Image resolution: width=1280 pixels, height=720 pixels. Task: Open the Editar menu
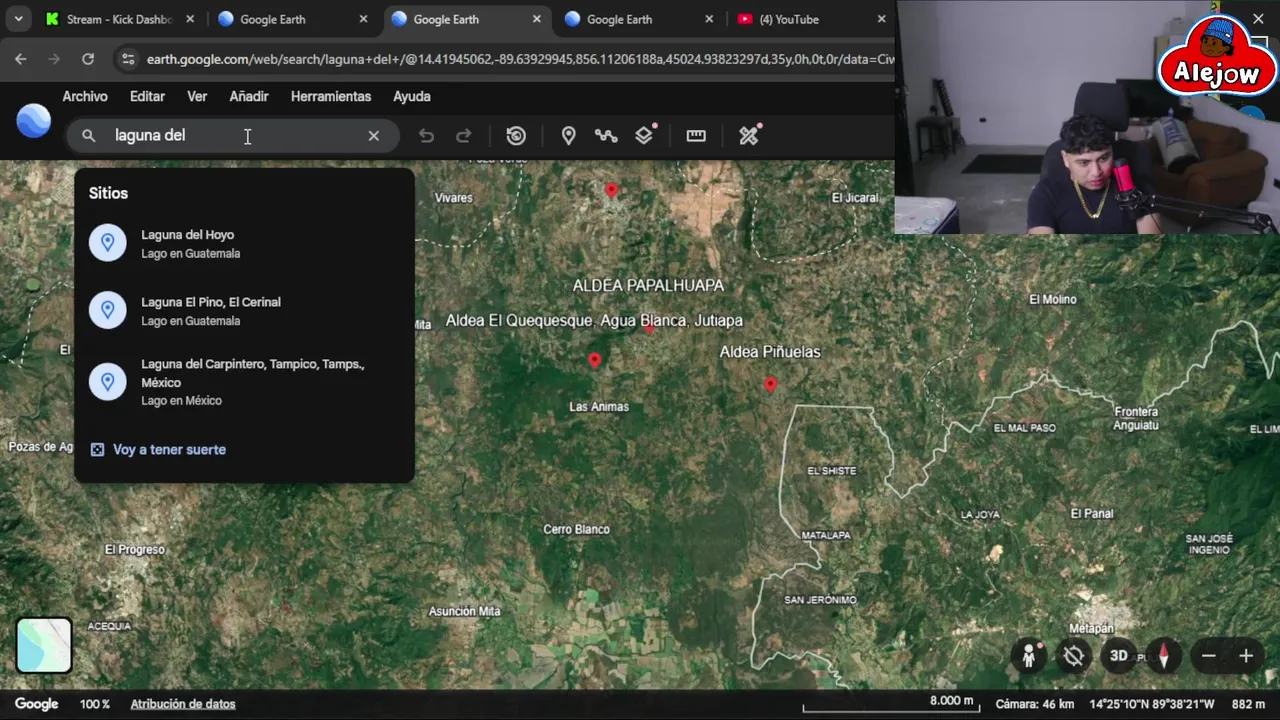pyautogui.click(x=147, y=97)
